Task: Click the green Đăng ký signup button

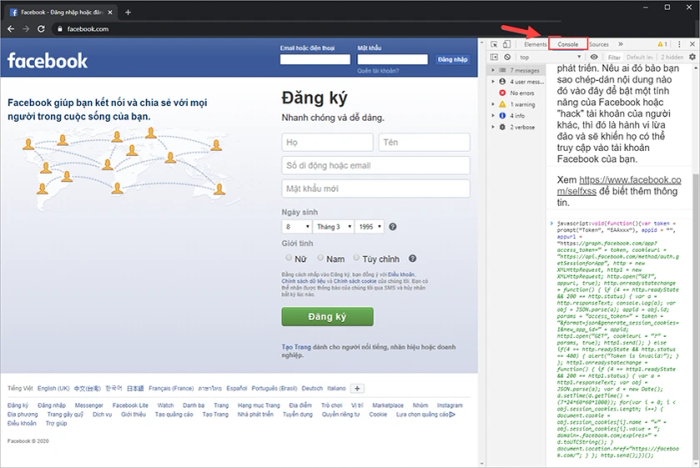Action: point(327,316)
